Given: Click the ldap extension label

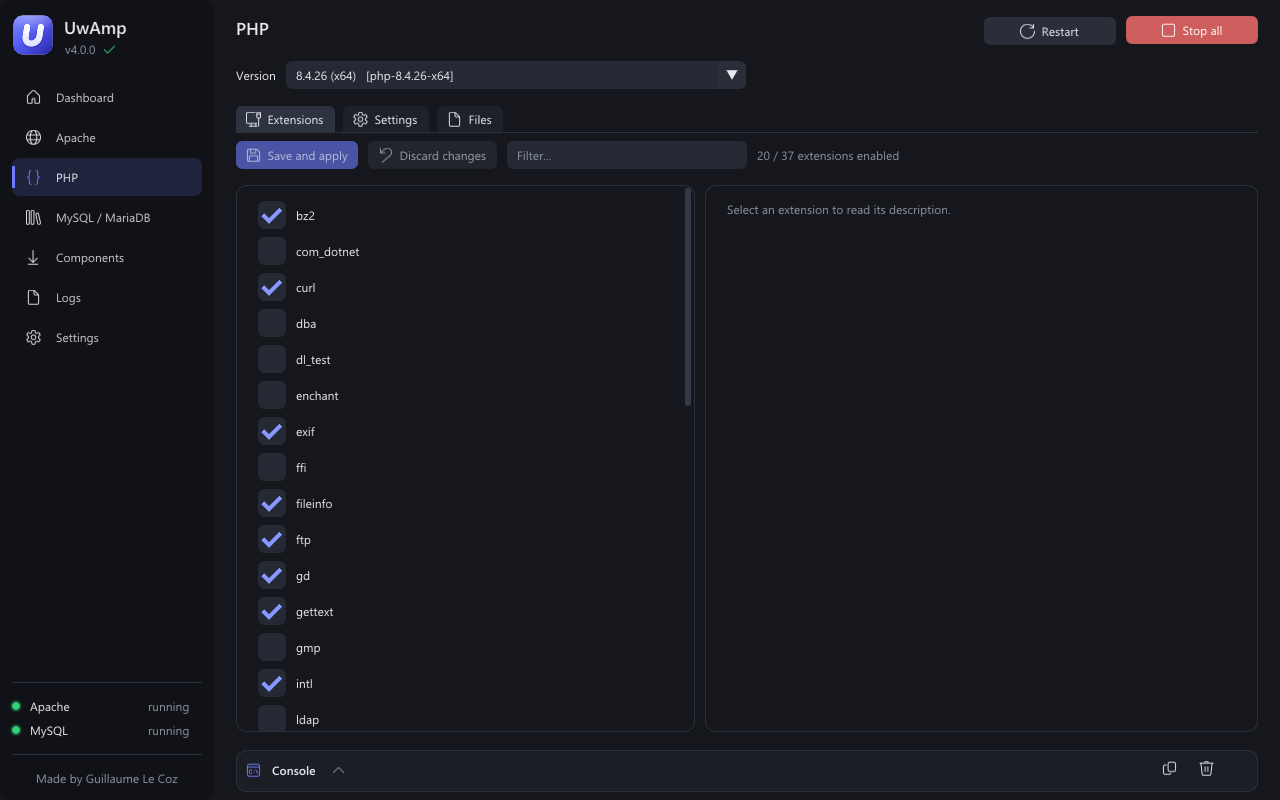Looking at the screenshot, I should [307, 720].
